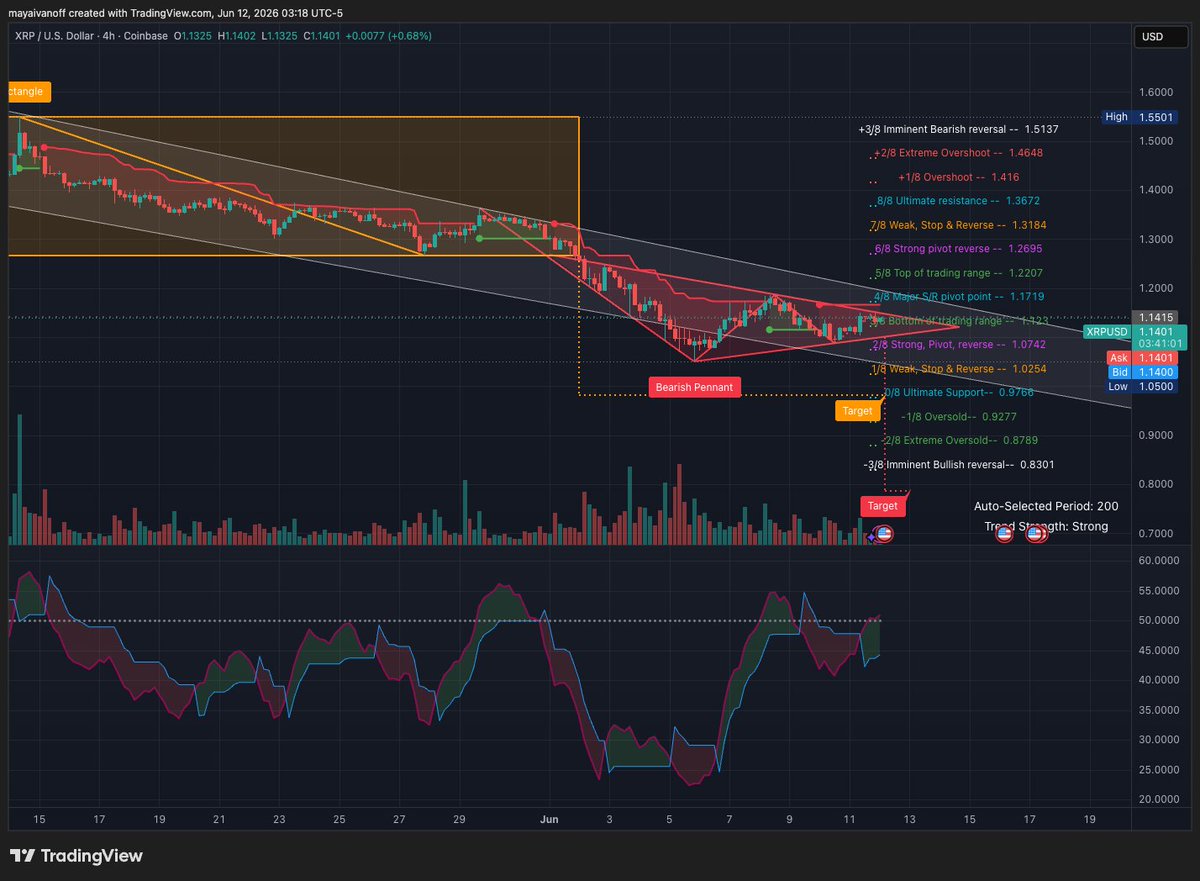
Task: Click the 'Jun' label on time axis
Action: [549, 819]
